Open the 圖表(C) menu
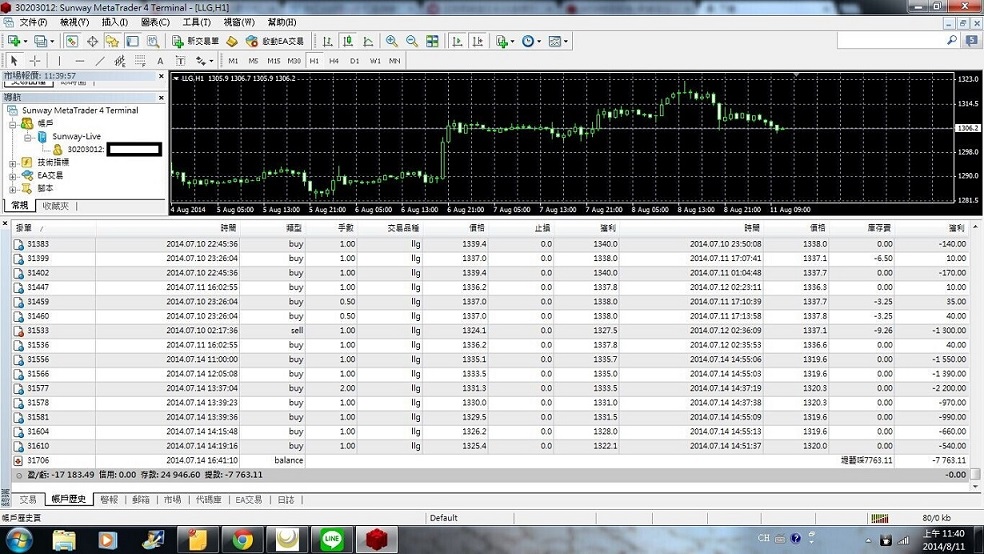The image size is (984, 554). [x=155, y=22]
